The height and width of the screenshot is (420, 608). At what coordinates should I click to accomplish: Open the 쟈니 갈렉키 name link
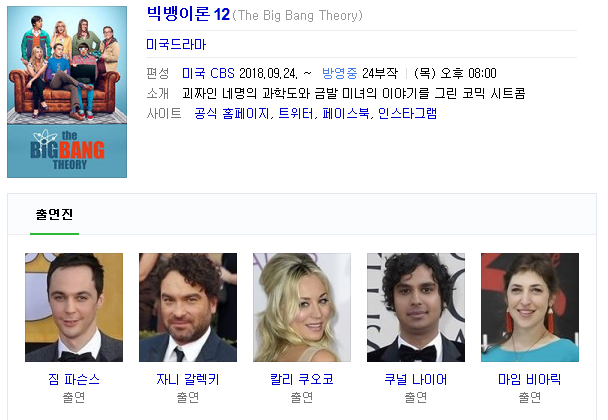coord(188,379)
